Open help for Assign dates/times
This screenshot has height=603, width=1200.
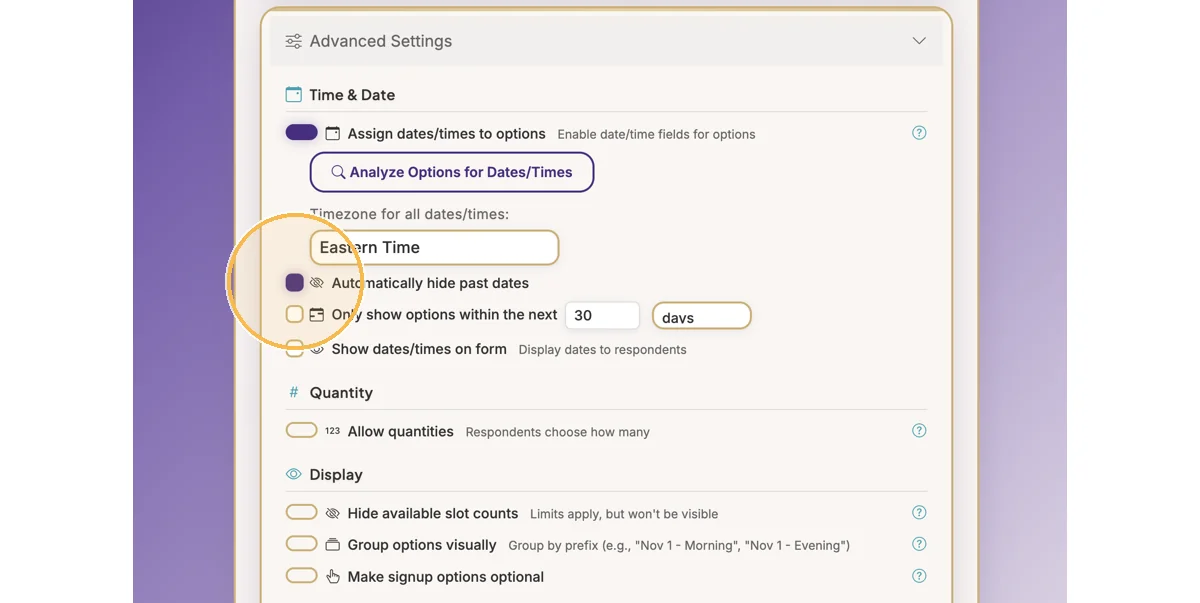pyautogui.click(x=919, y=133)
